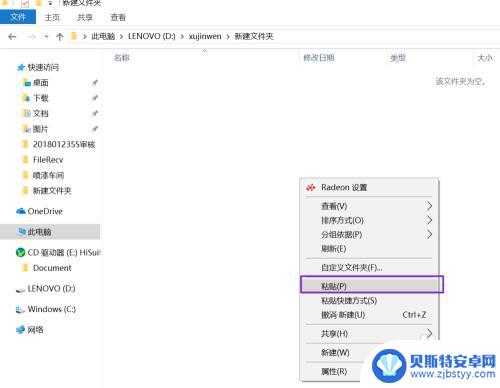Click 此电脑 in the address path
This screenshot has height=388, width=500.
tap(103, 36)
